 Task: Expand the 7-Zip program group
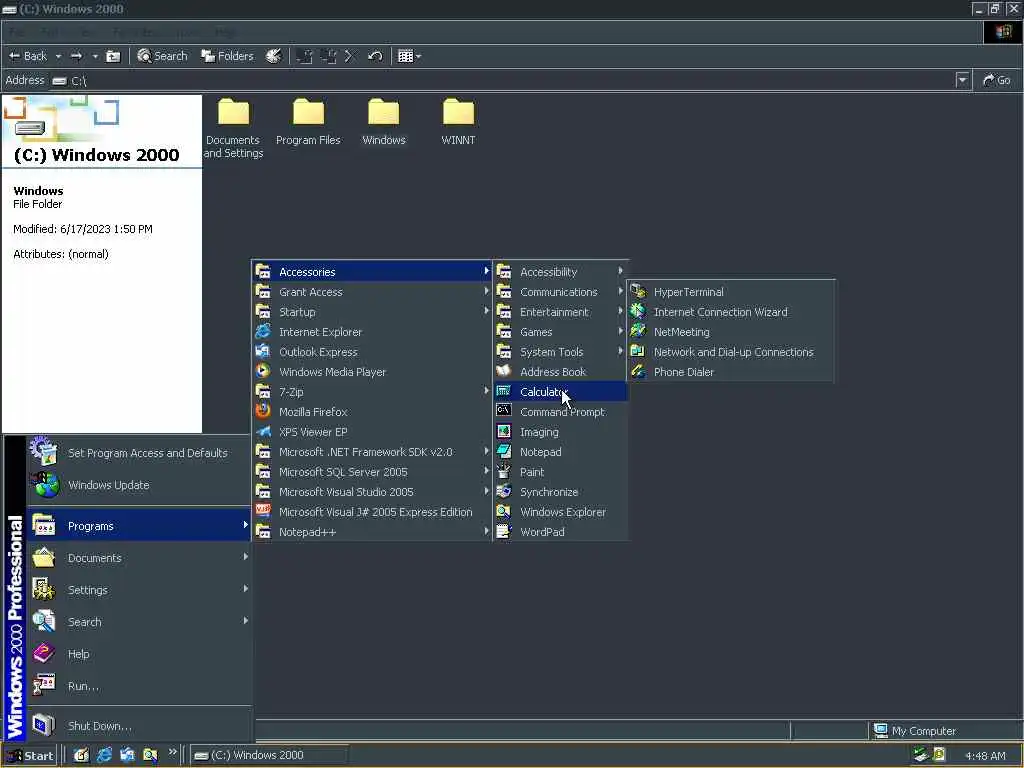pos(372,392)
